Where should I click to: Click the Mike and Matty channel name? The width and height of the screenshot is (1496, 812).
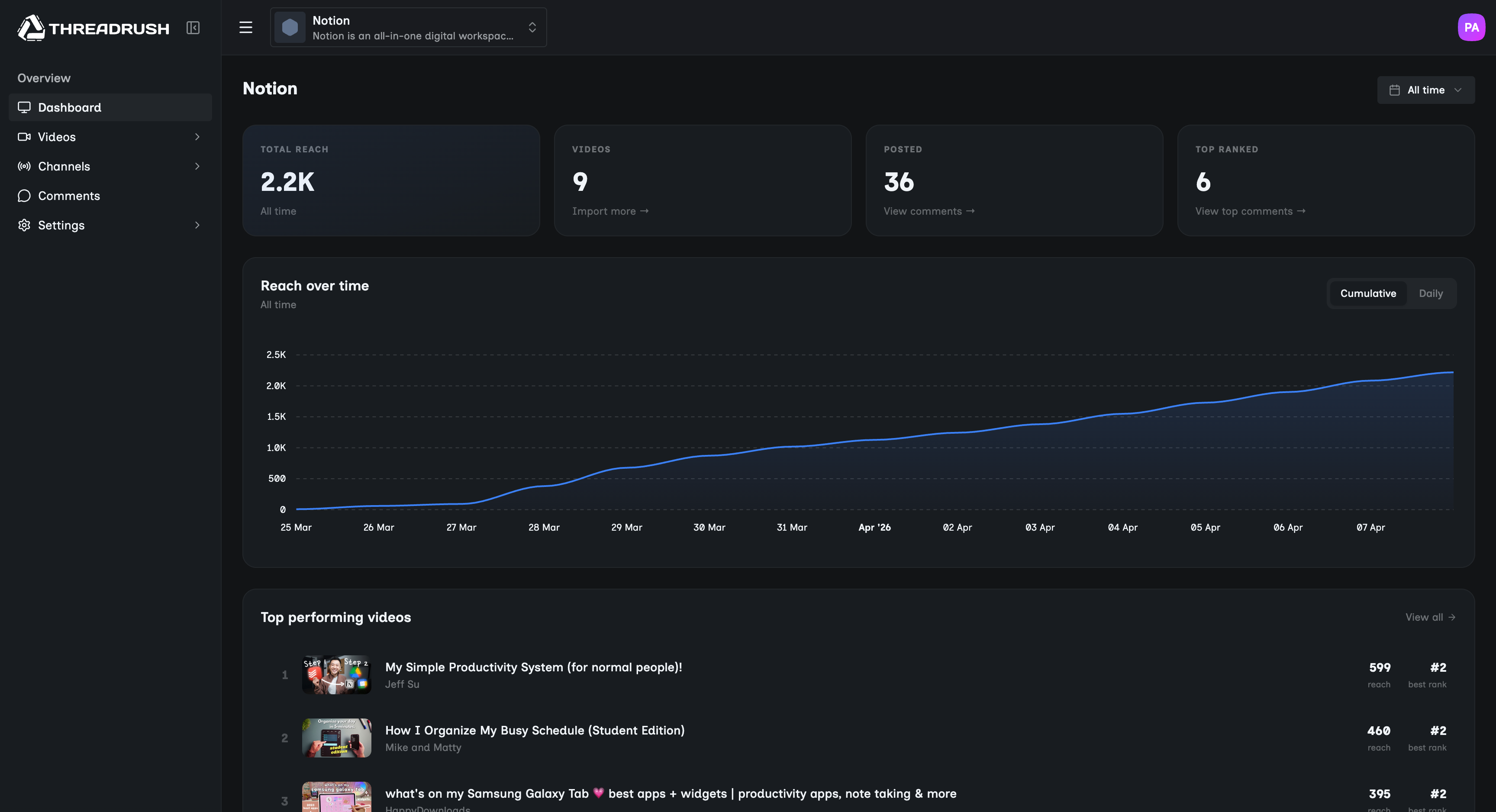[423, 748]
